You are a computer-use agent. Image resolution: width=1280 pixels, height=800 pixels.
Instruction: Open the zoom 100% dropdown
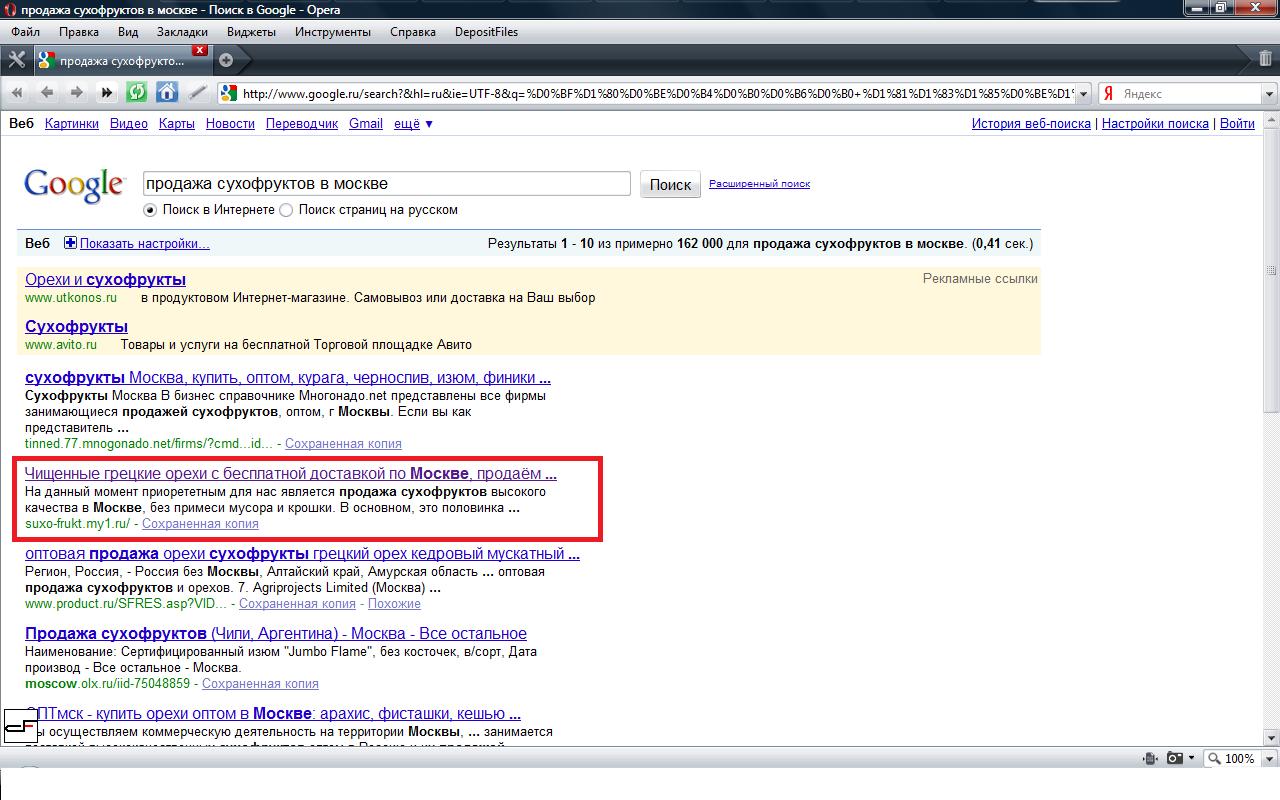[x=1238, y=759]
